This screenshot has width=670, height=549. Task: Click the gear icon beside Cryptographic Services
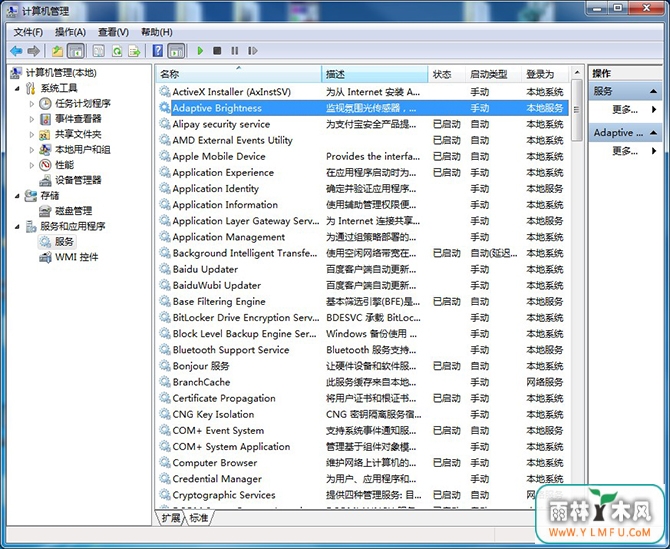tap(165, 495)
